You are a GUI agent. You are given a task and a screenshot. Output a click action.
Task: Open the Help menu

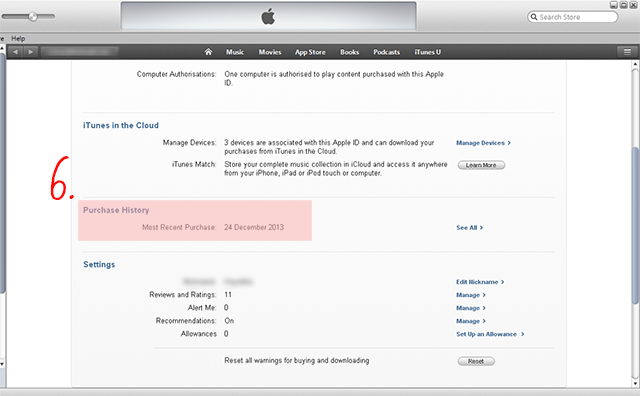(18, 38)
